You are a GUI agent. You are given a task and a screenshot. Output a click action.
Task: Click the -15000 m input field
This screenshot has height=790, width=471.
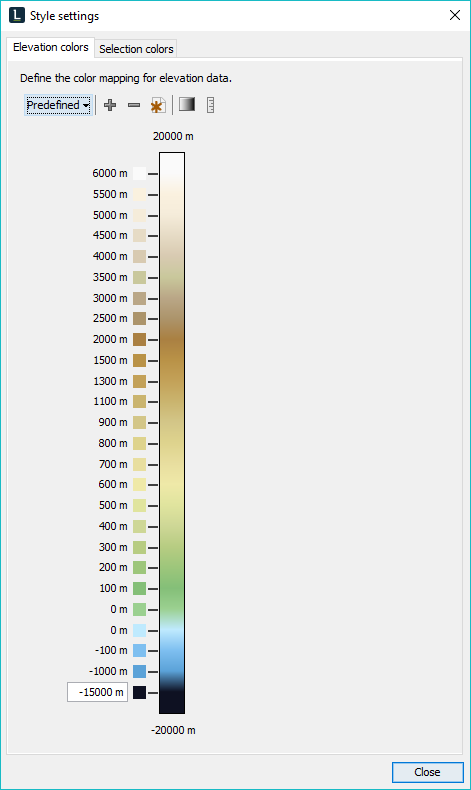(x=97, y=692)
